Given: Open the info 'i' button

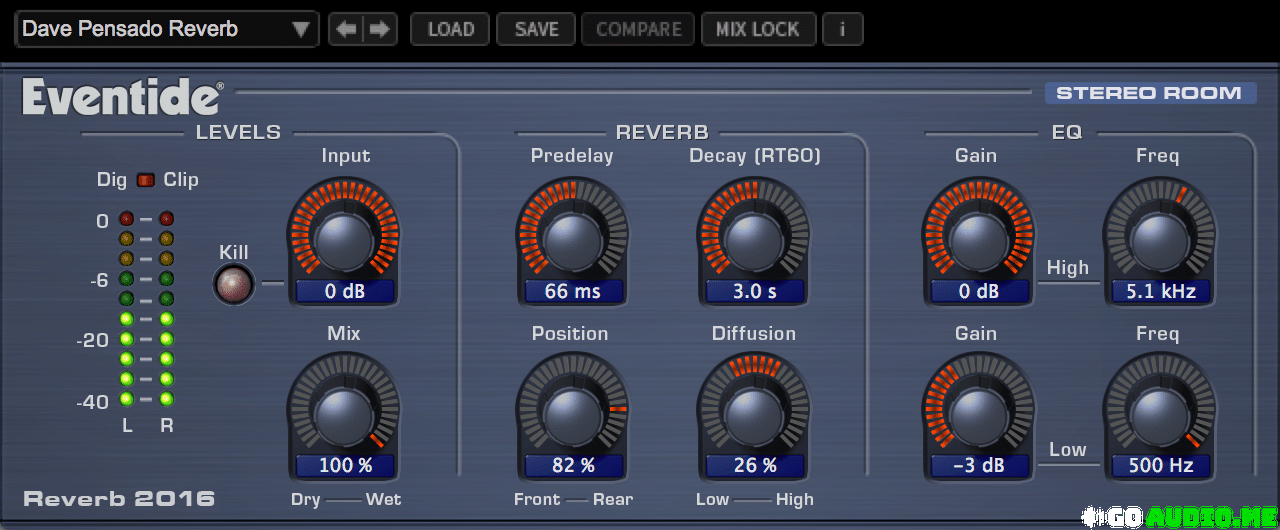Looking at the screenshot, I should point(842,30).
